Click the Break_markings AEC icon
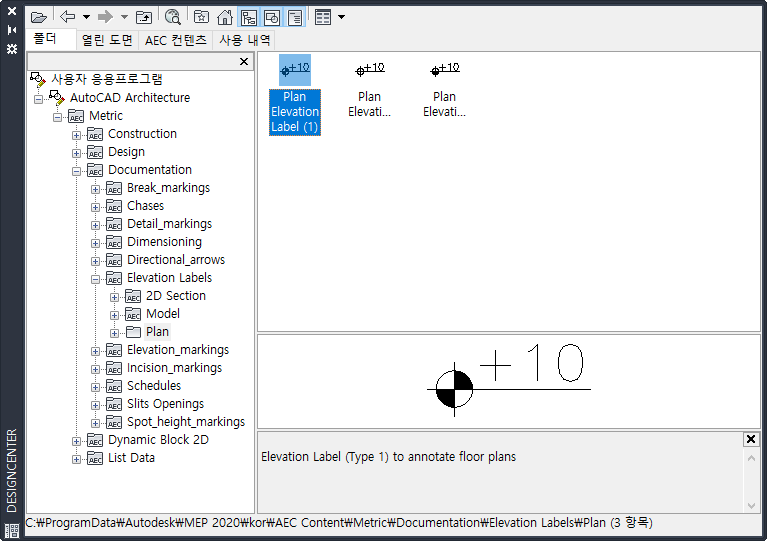767x541 pixels. (114, 189)
